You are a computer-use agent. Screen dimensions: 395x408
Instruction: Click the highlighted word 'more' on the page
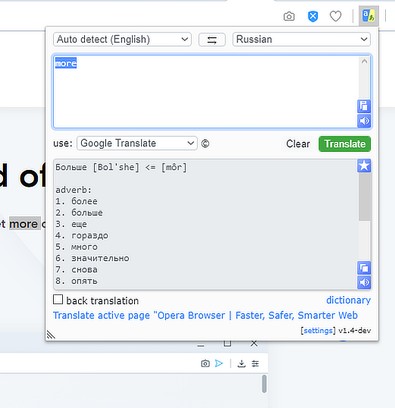pyautogui.click(x=24, y=224)
